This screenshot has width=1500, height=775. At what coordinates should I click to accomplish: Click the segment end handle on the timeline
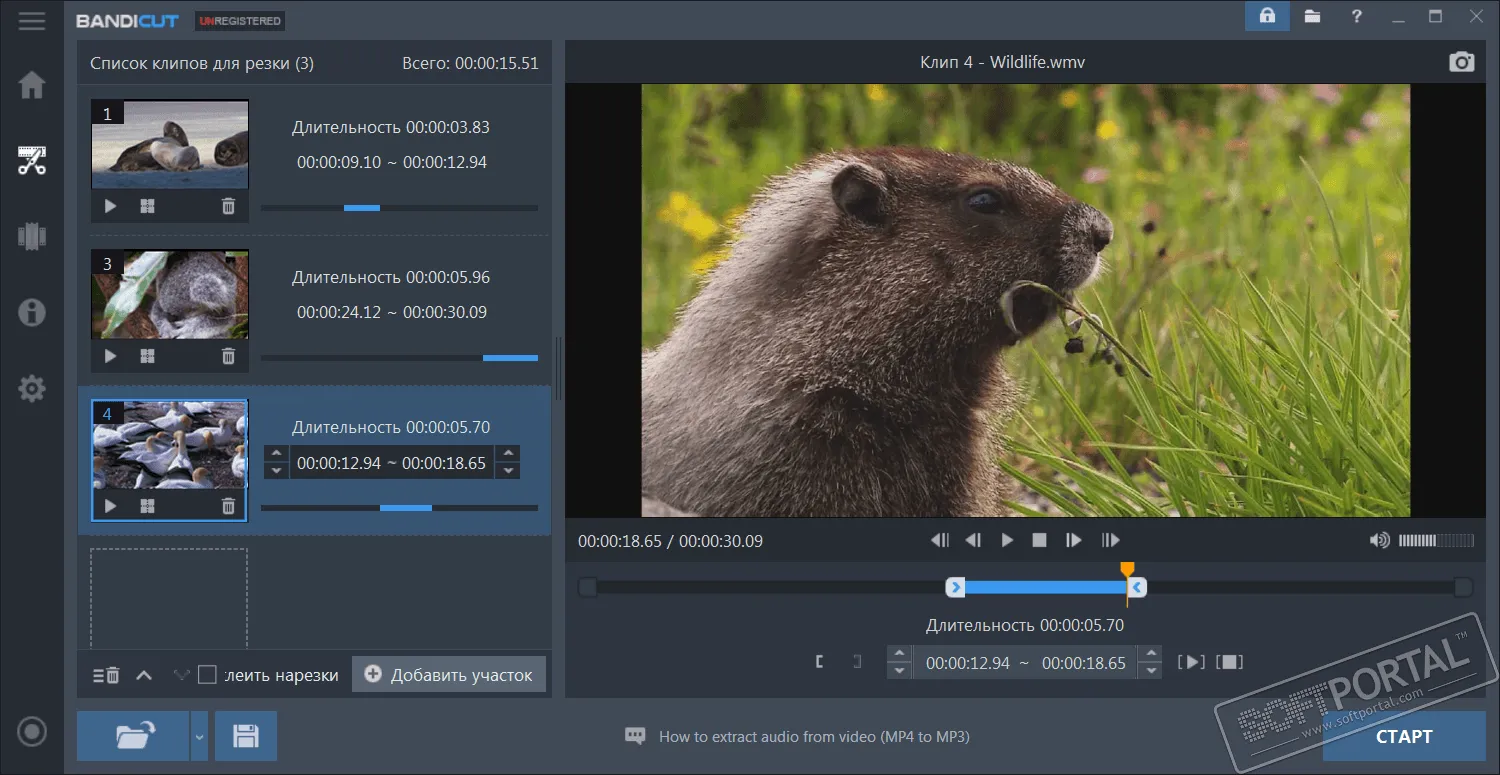click(1137, 587)
